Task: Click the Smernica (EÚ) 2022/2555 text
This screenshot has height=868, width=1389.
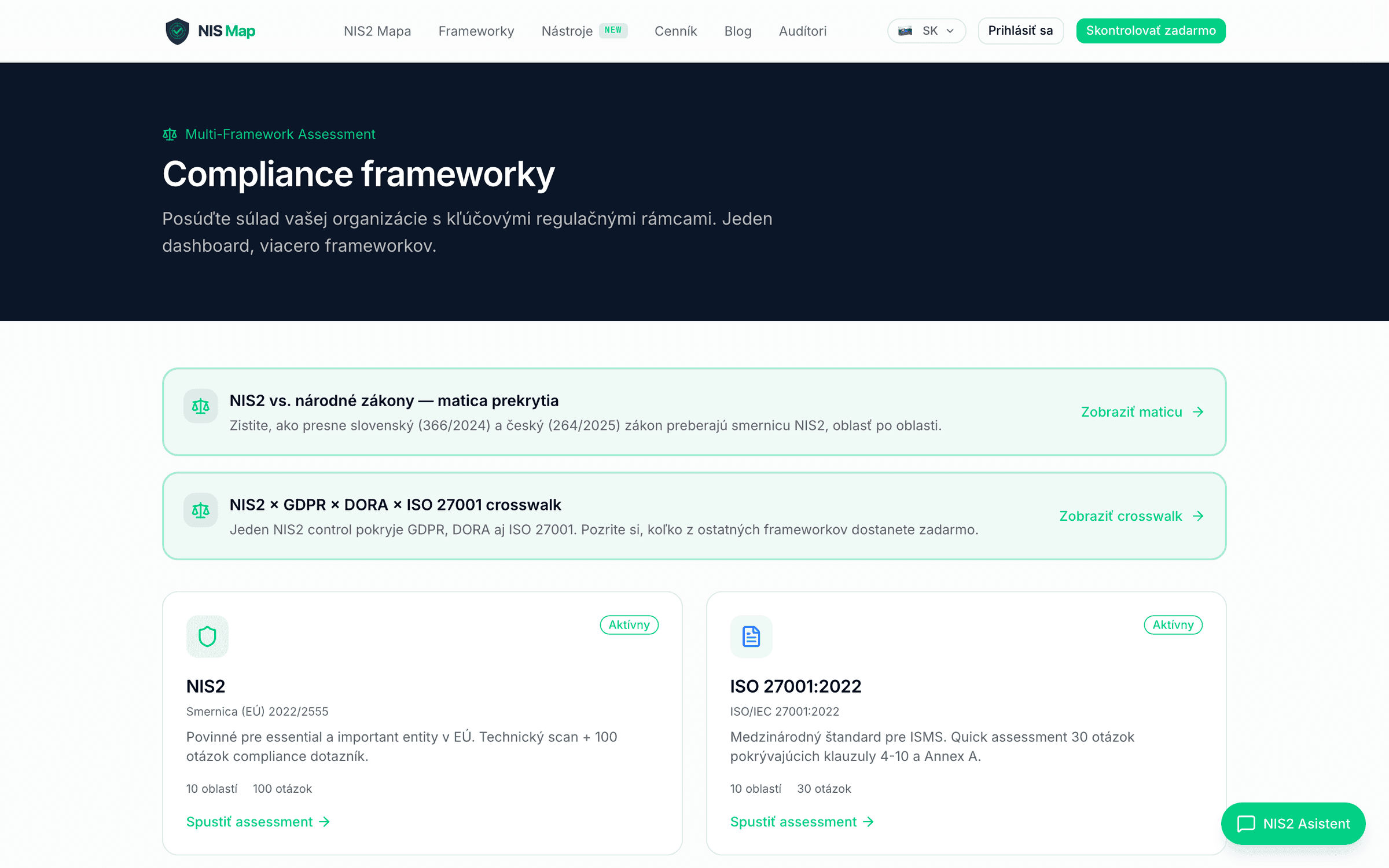Action: pos(257,712)
